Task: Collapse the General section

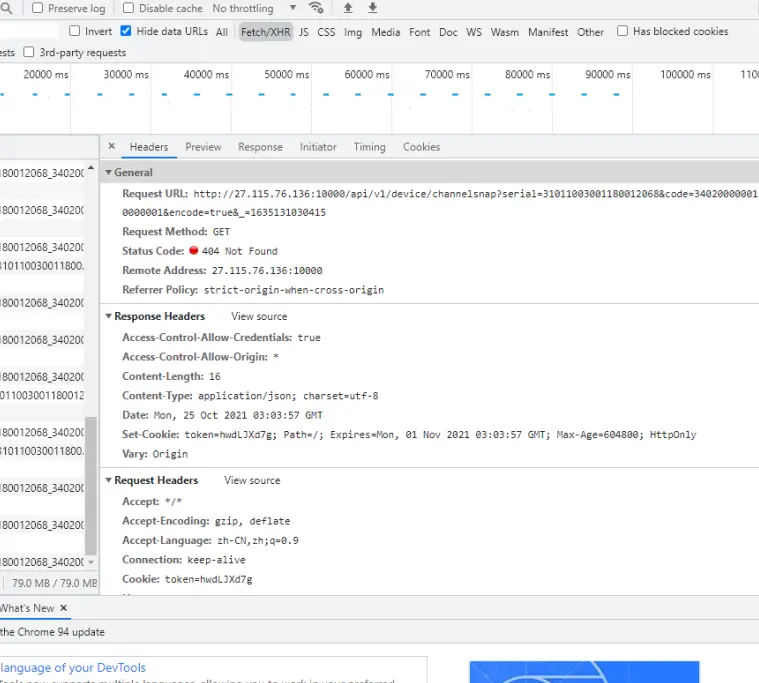Action: [108, 173]
